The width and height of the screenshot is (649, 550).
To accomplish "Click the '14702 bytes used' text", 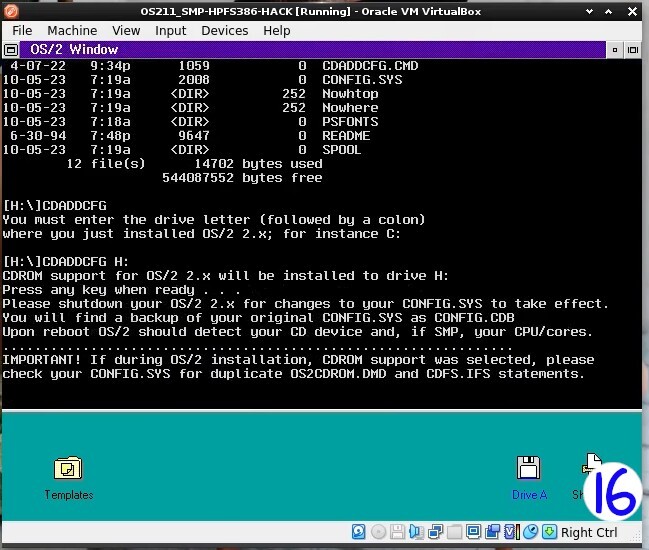I will (x=258, y=164).
